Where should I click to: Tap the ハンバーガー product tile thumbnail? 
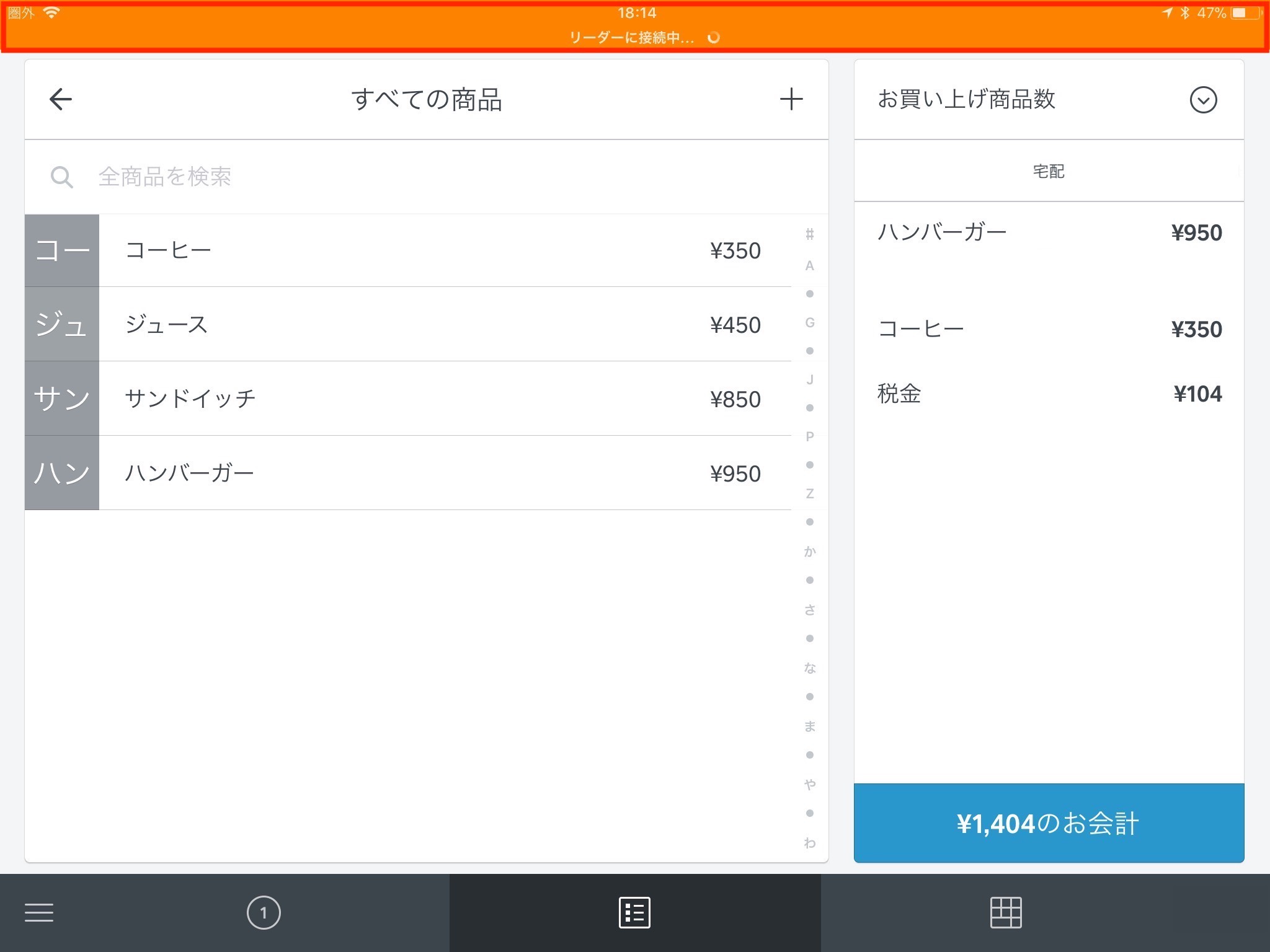tap(61, 473)
